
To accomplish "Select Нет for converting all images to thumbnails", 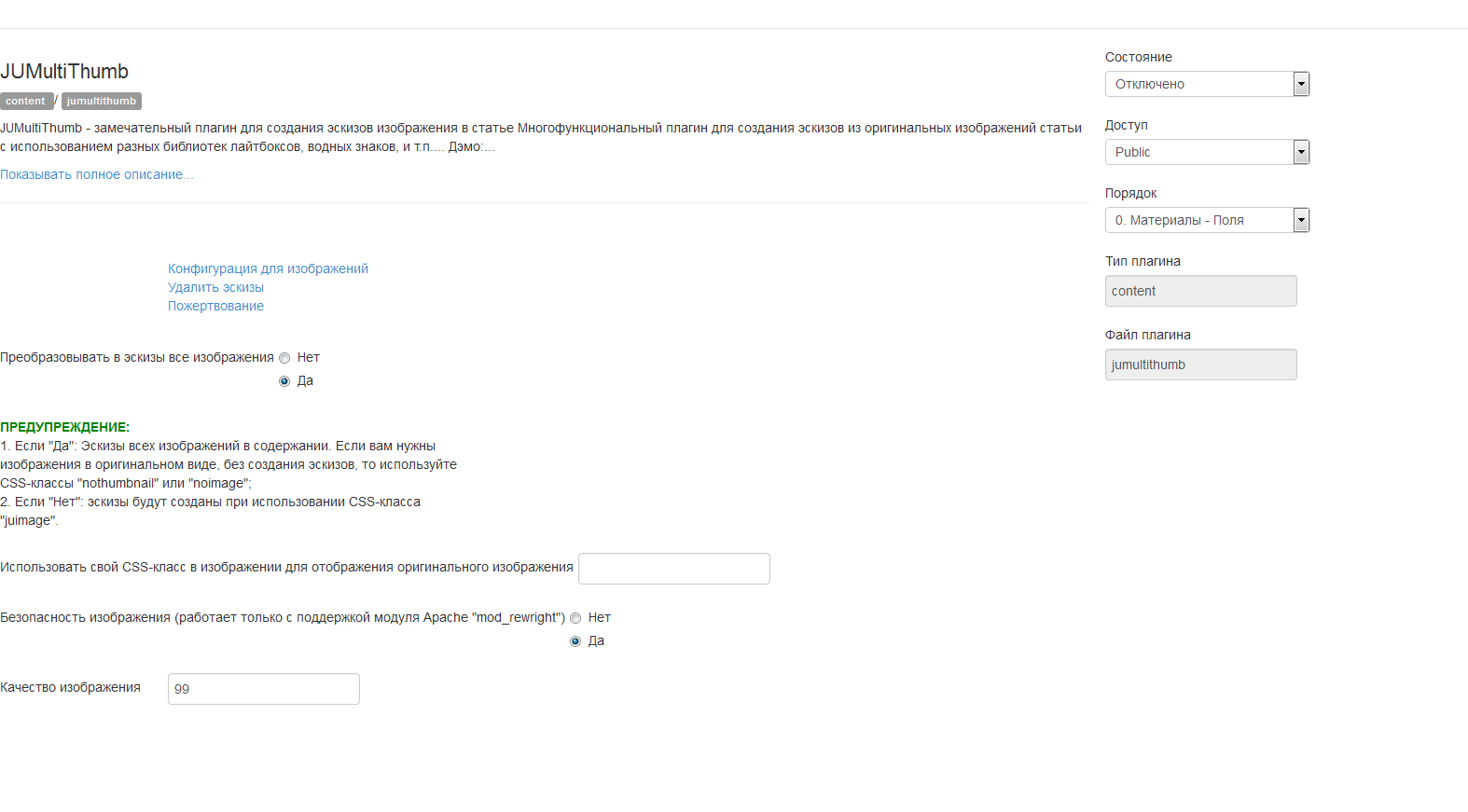I will (x=284, y=358).
